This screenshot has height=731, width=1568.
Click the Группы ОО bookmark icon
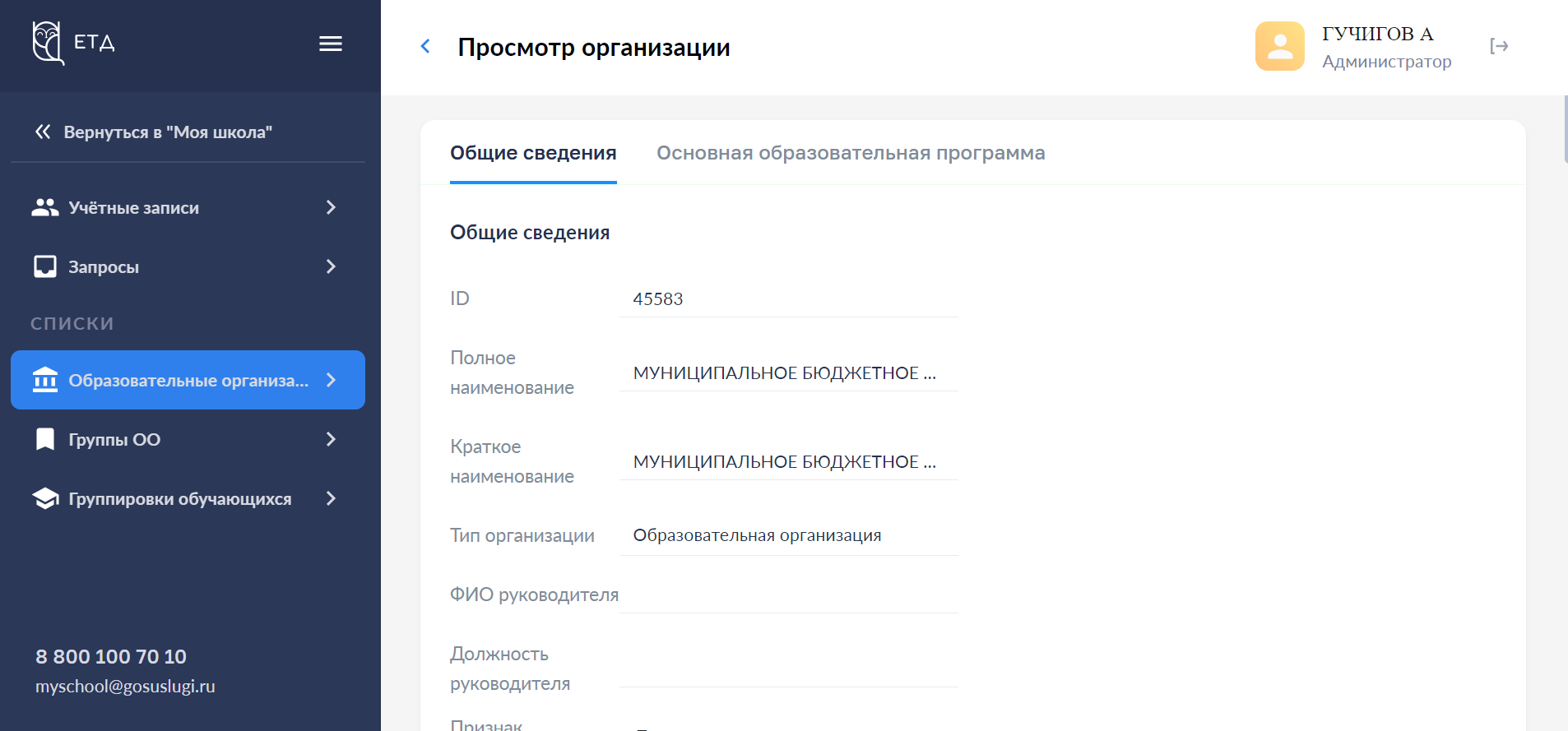click(x=45, y=440)
